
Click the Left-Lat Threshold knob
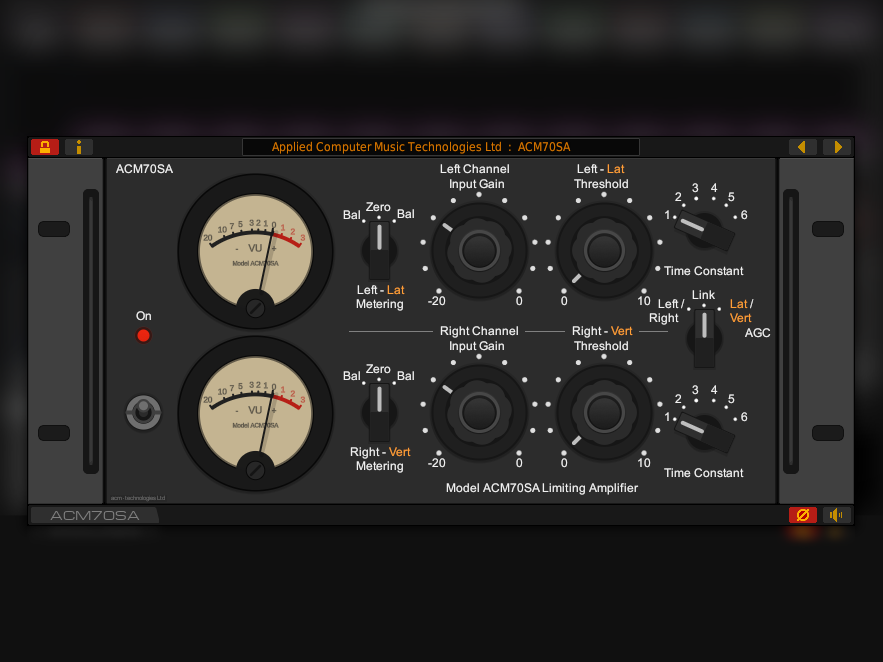[x=603, y=249]
